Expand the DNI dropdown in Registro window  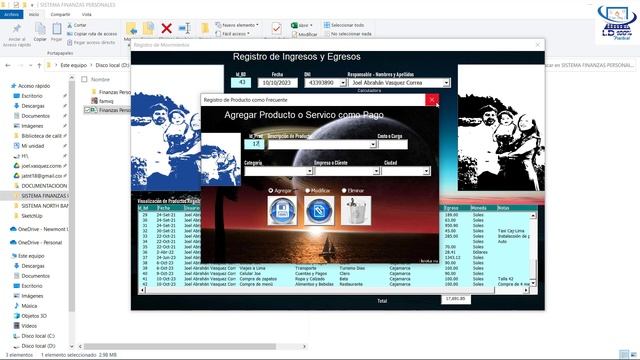pos(343,83)
